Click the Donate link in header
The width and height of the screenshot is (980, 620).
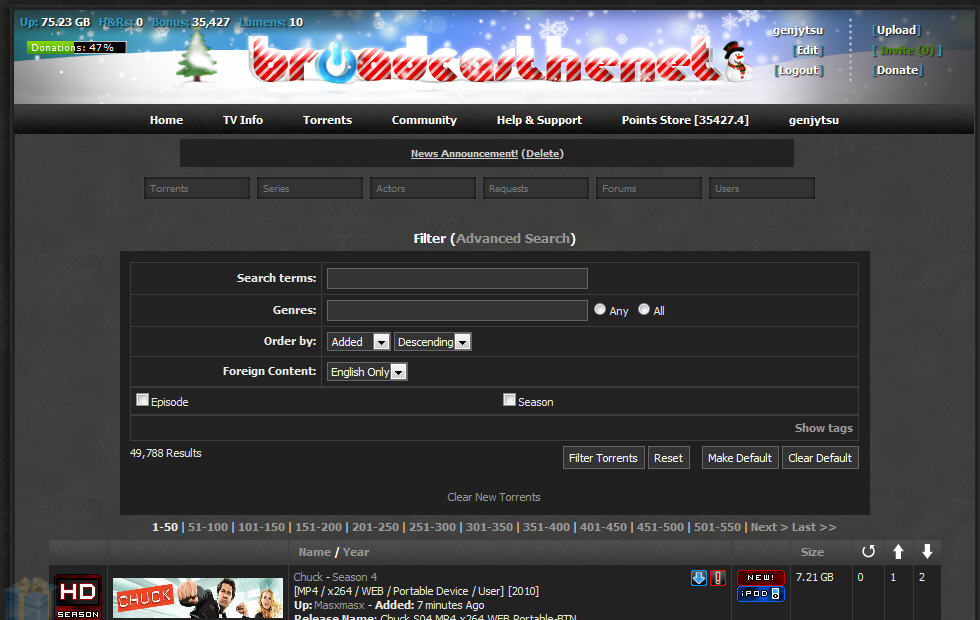[x=898, y=70]
